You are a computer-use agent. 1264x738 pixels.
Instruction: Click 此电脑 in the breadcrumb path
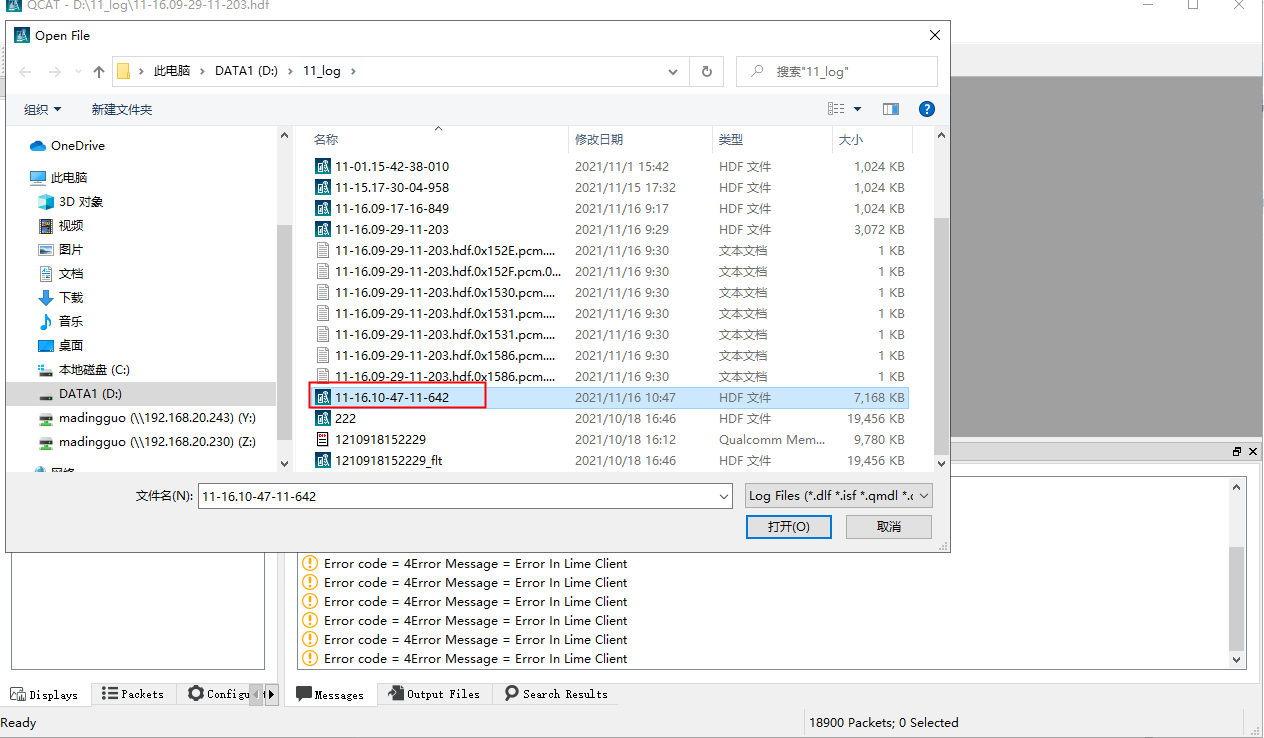tap(171, 71)
